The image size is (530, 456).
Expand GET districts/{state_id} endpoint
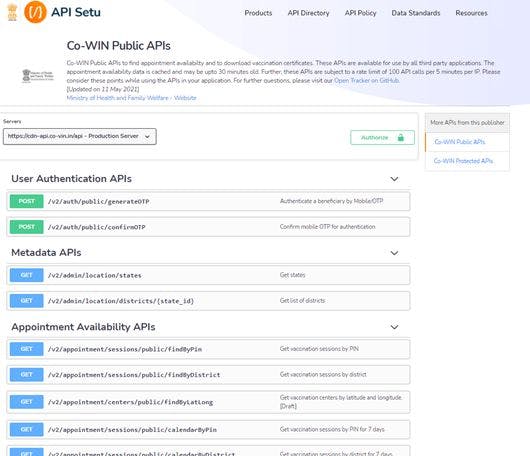click(x=208, y=301)
